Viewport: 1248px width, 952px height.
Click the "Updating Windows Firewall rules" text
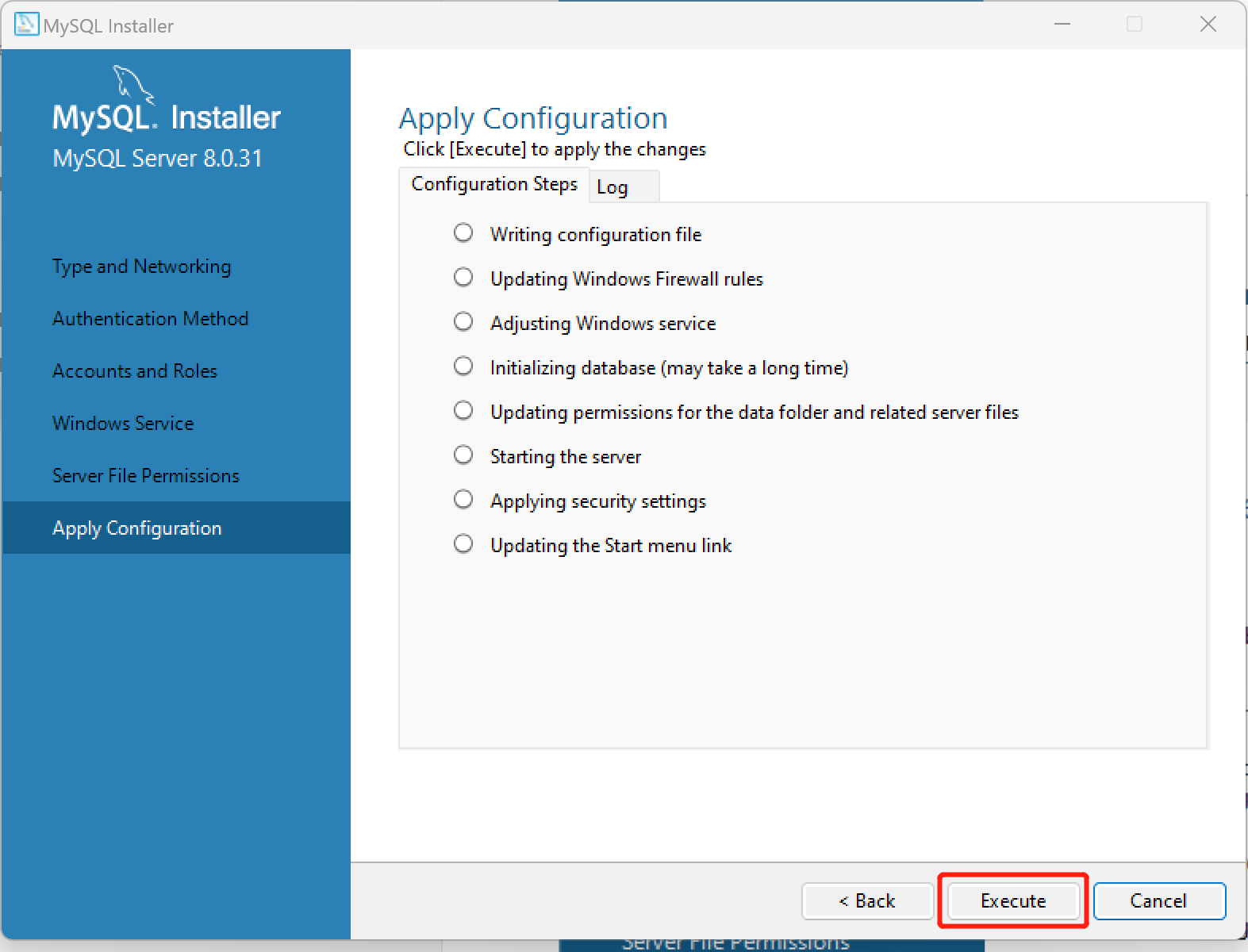[x=627, y=279]
